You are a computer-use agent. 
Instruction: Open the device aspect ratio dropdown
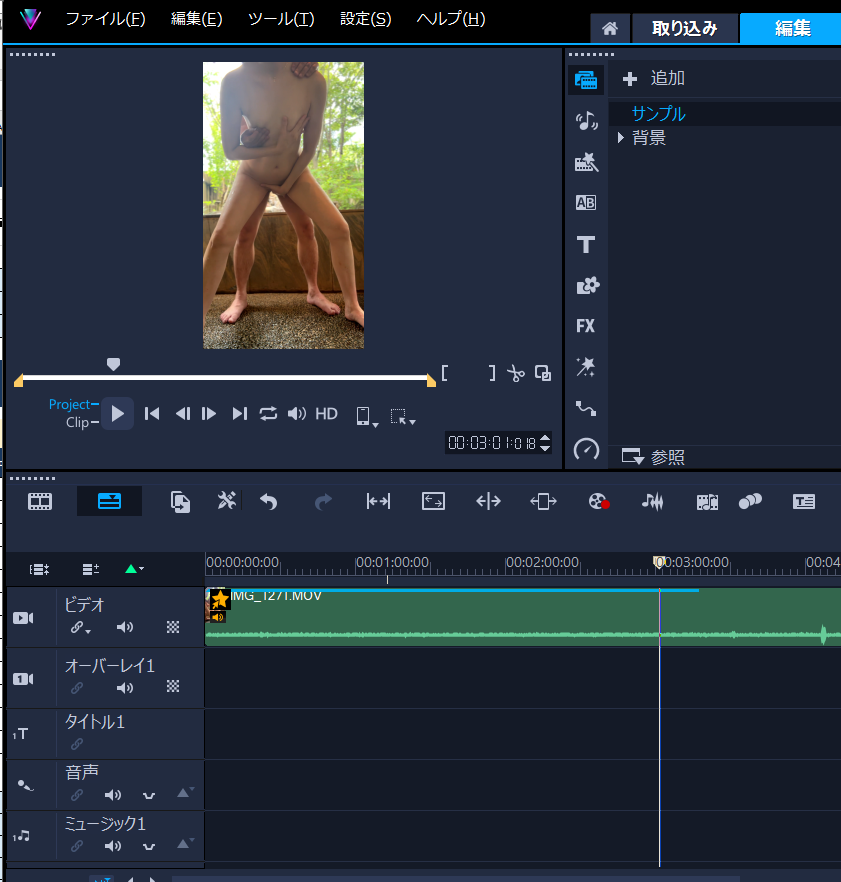coord(367,417)
